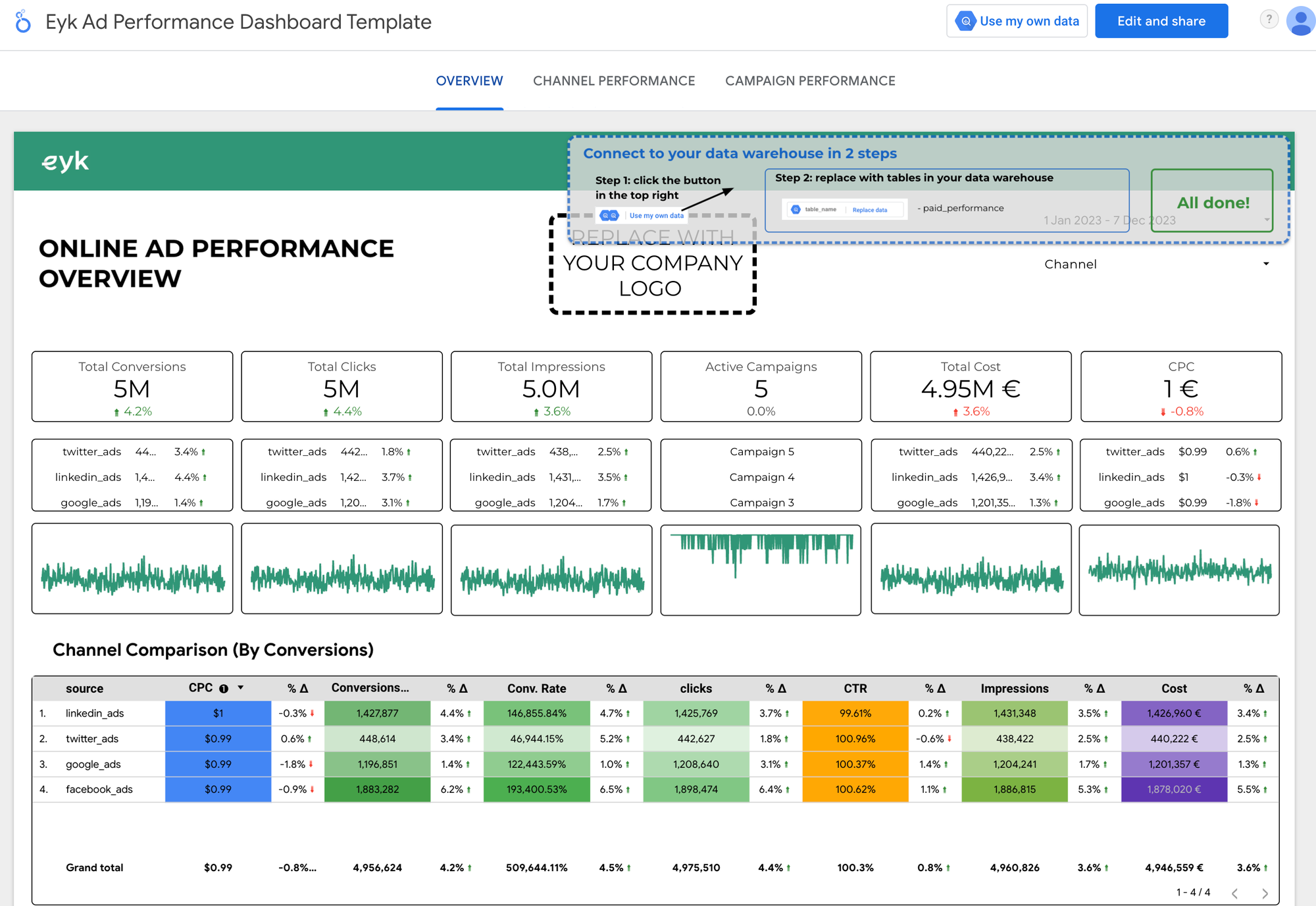Go to previous table page arrow
Viewport: 1316px width, 906px height.
[x=1235, y=893]
